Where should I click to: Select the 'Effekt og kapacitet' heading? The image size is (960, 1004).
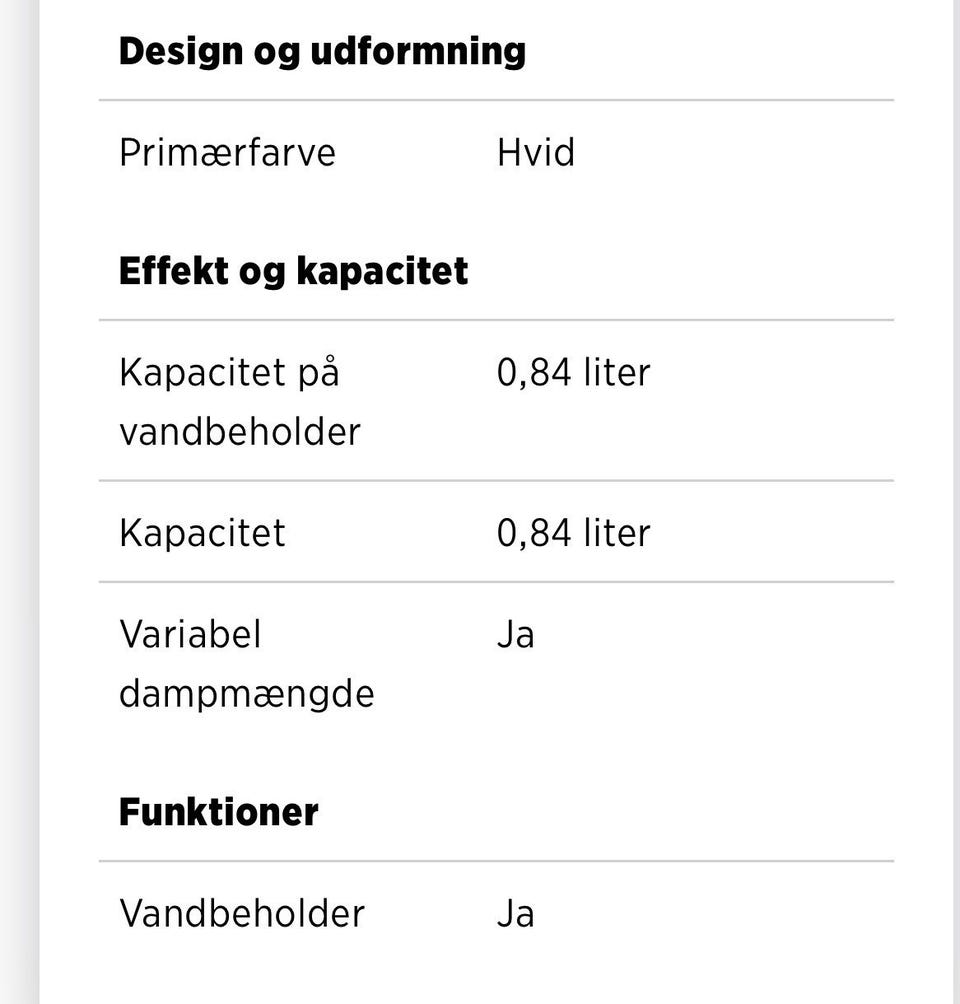point(293,271)
